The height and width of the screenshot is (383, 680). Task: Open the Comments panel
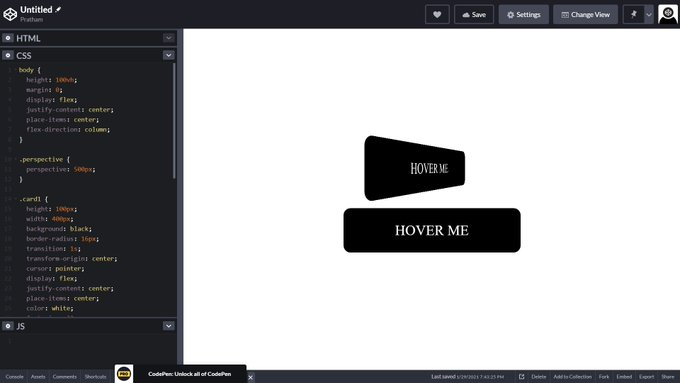pos(65,376)
